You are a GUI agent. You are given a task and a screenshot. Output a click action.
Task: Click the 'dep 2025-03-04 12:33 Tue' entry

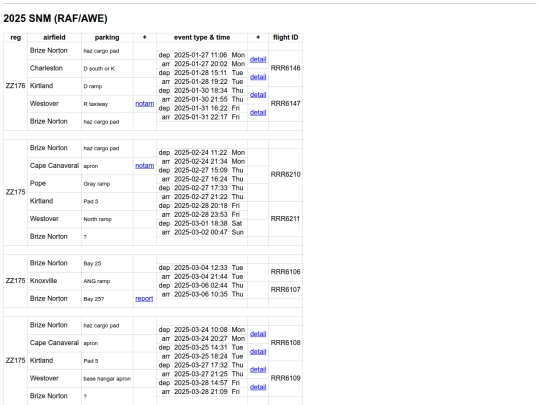tap(202, 268)
